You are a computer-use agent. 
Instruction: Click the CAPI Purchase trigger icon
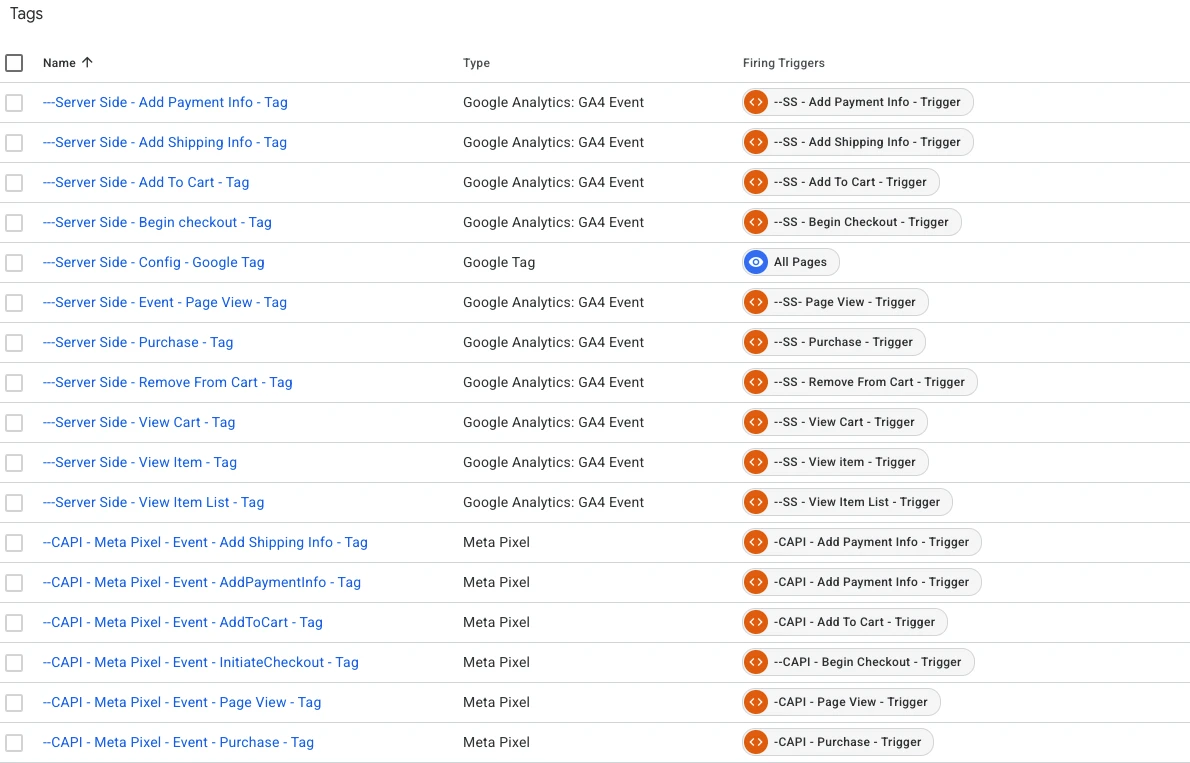[756, 742]
